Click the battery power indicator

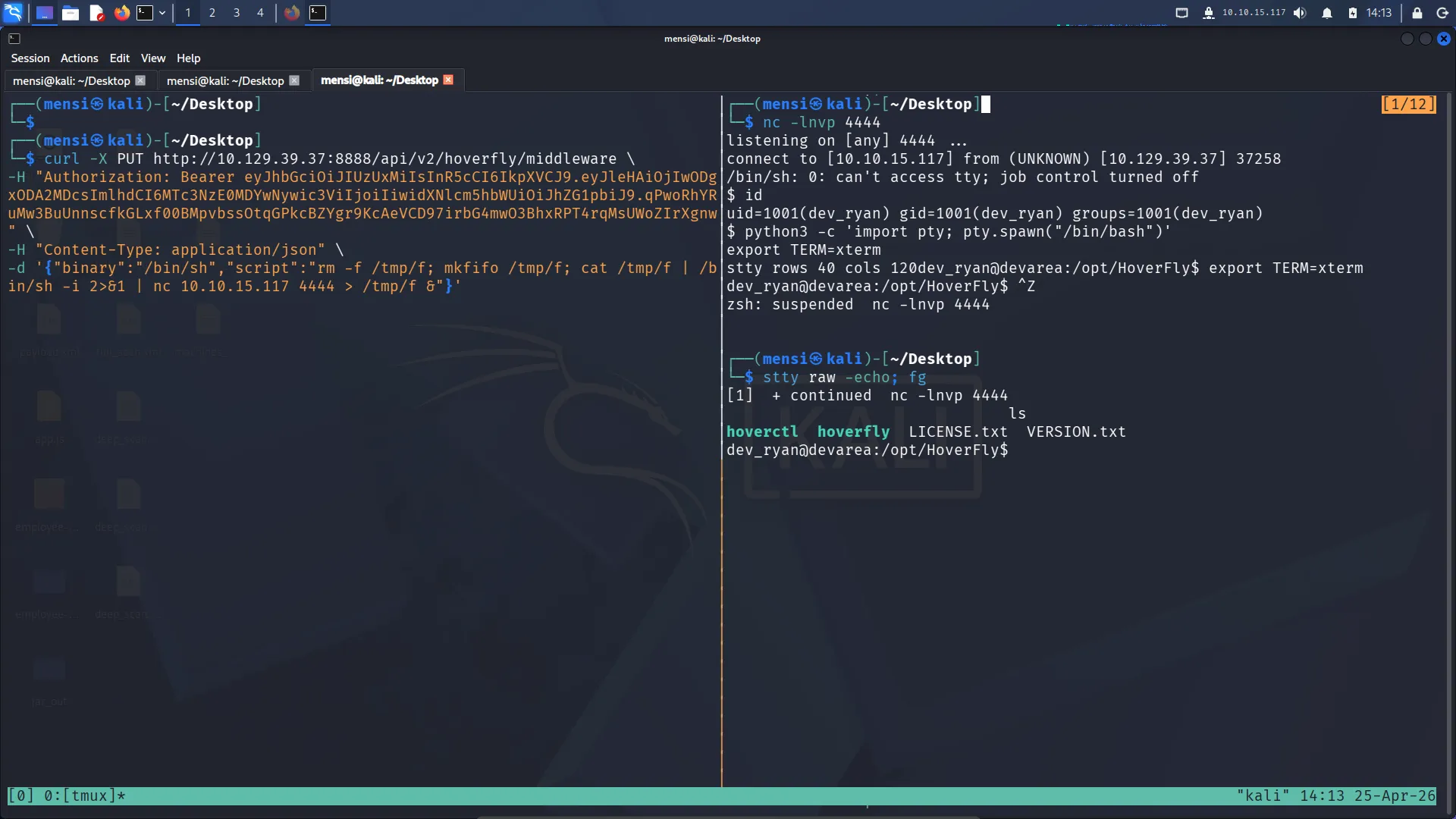pos(1352,13)
